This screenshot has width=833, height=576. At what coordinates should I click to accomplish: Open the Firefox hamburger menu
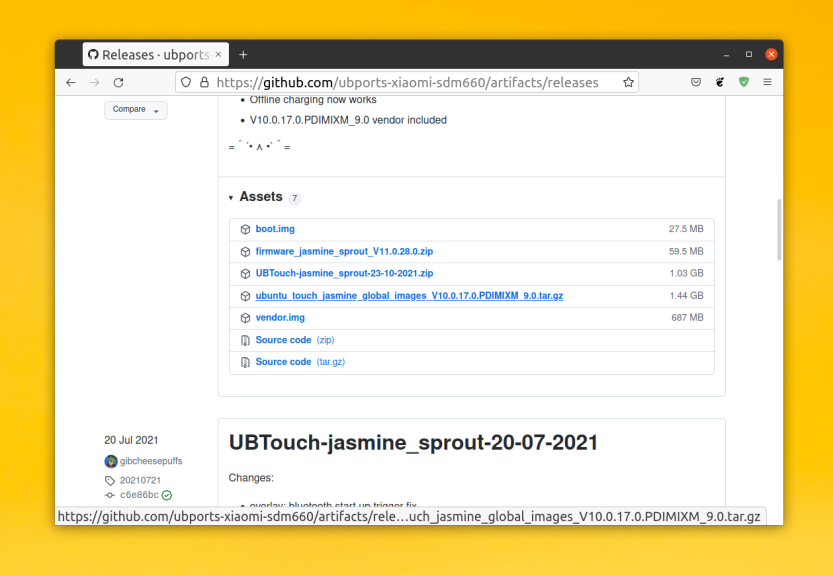click(768, 82)
